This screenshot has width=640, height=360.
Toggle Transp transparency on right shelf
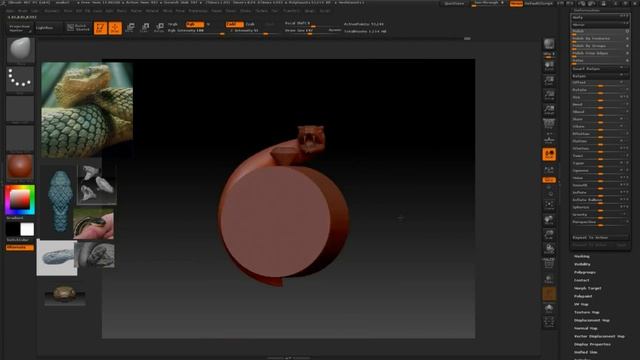[549, 279]
